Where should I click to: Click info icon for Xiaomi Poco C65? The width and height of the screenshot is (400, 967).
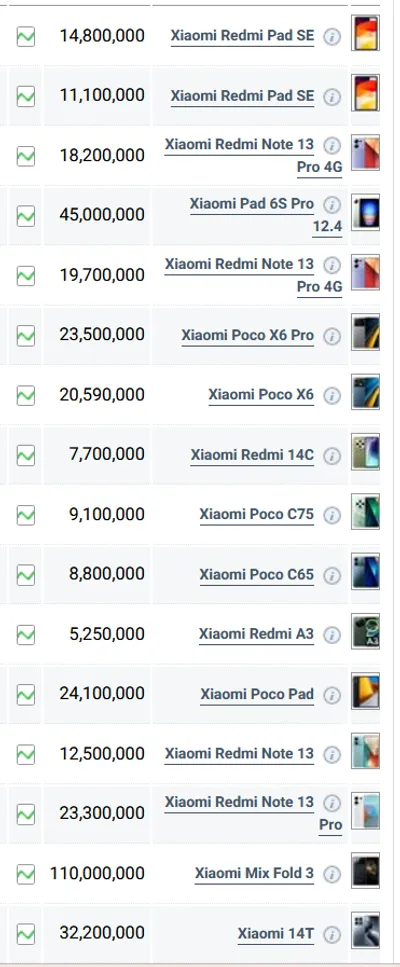[x=332, y=575]
